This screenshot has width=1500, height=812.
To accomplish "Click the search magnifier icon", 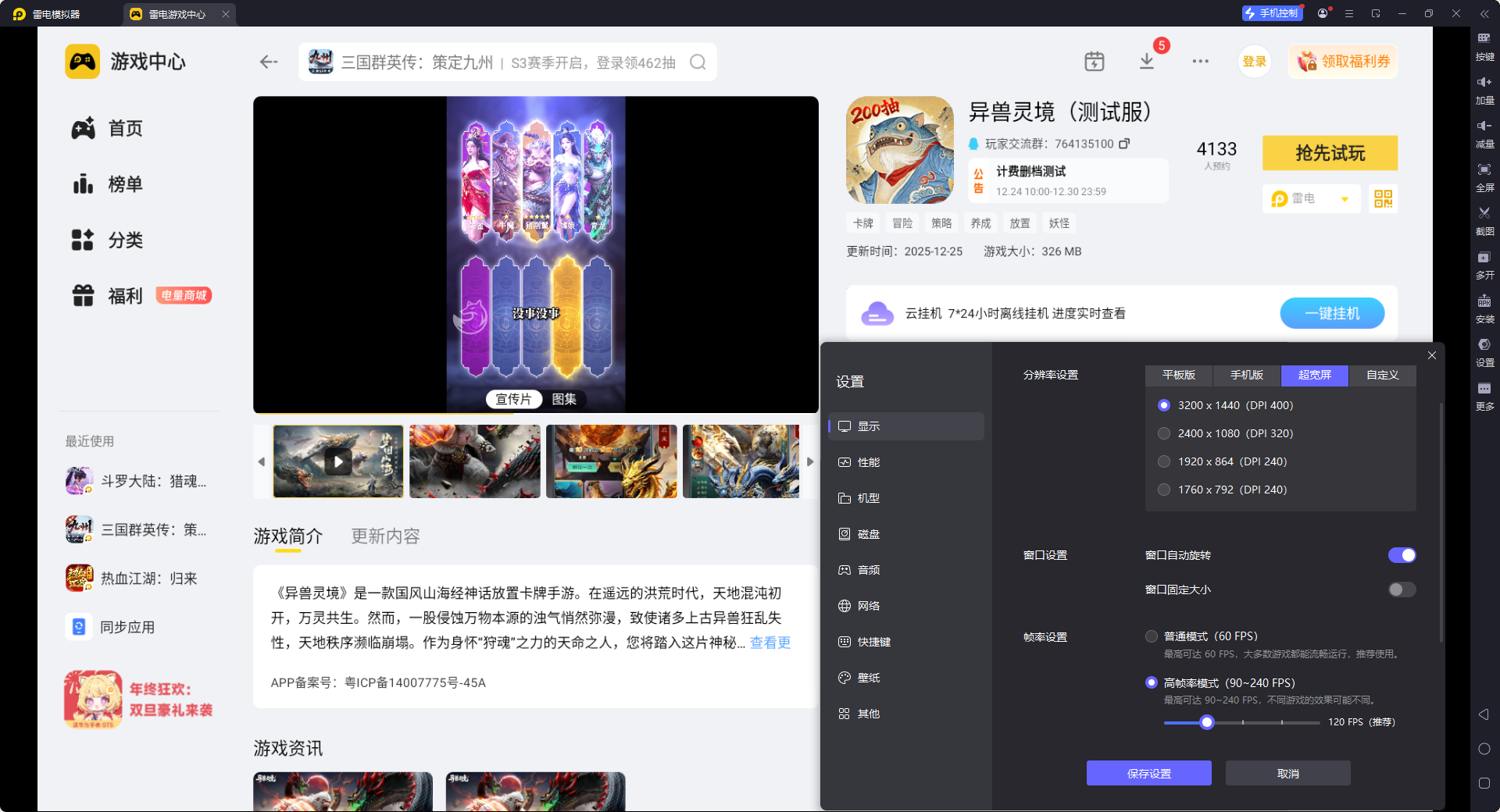I will 698,62.
